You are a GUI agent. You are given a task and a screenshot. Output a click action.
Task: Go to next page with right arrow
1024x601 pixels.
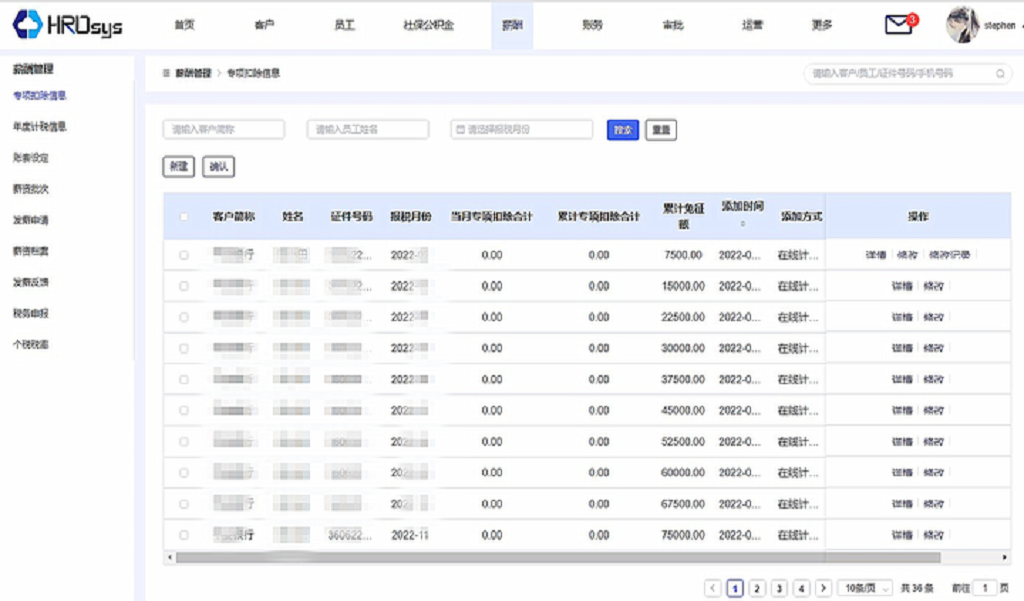[x=823, y=588]
